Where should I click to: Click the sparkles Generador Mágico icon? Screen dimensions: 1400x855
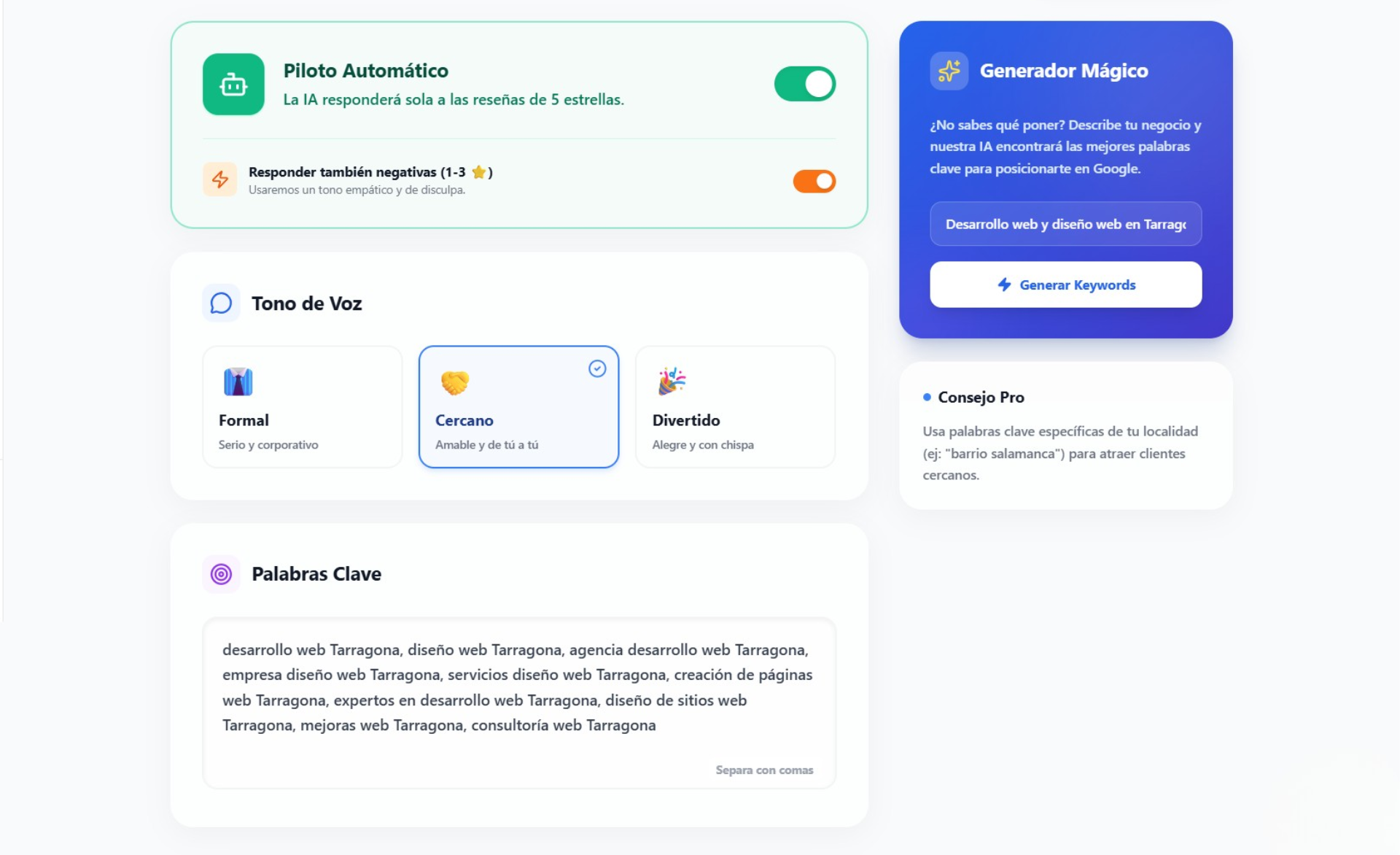click(x=949, y=71)
